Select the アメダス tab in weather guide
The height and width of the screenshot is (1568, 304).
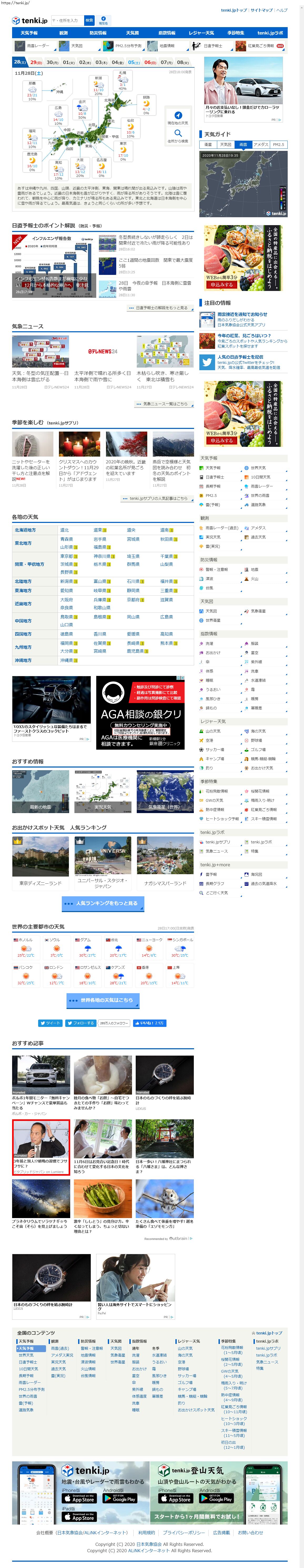(x=261, y=145)
